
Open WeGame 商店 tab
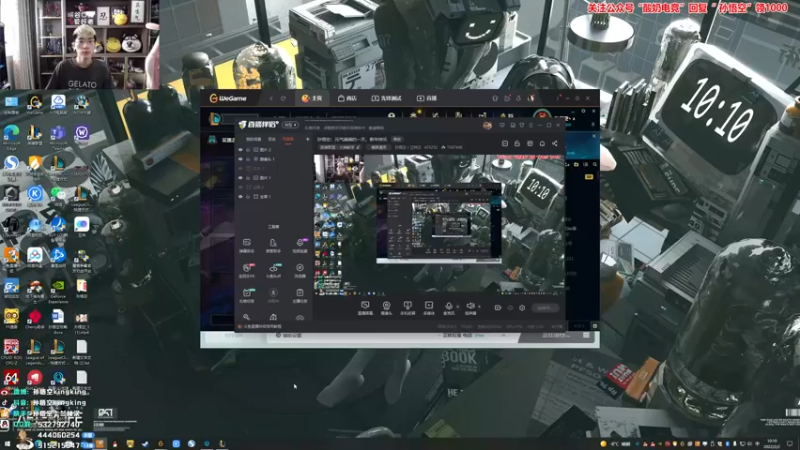[347, 98]
